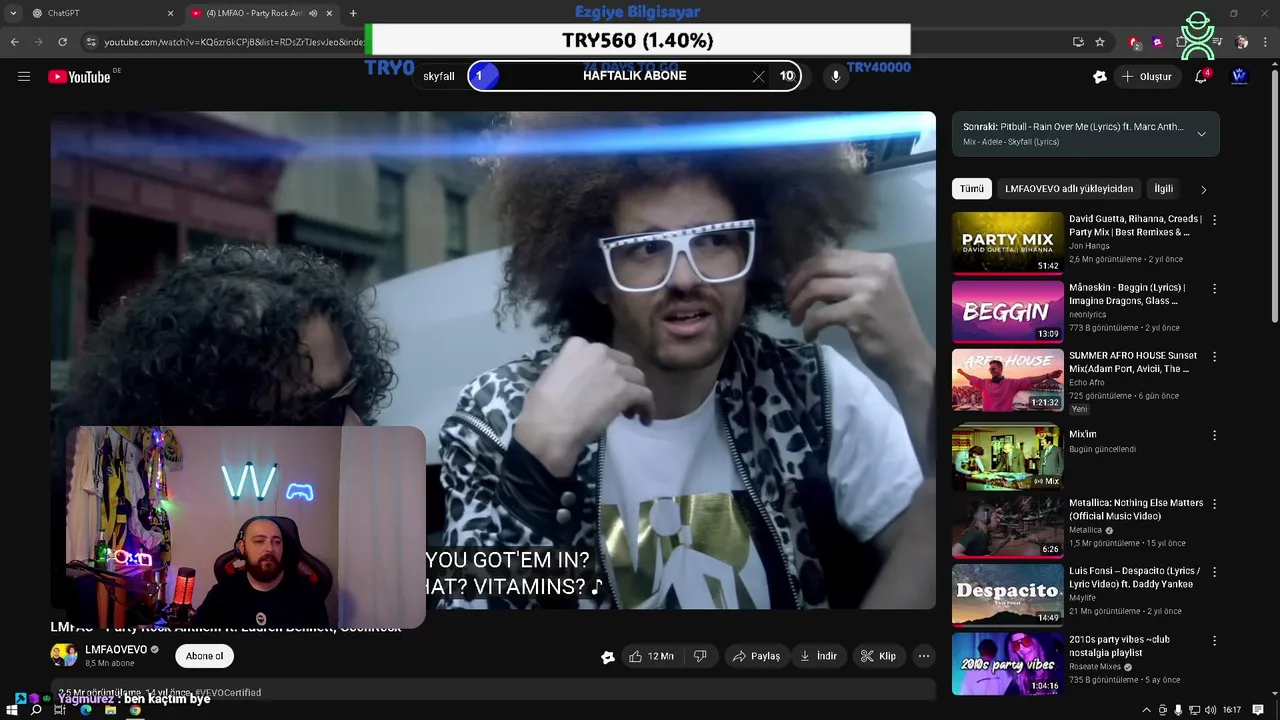The width and height of the screenshot is (1280, 720).
Task: Download video with İndir button
Action: pyautogui.click(x=818, y=656)
